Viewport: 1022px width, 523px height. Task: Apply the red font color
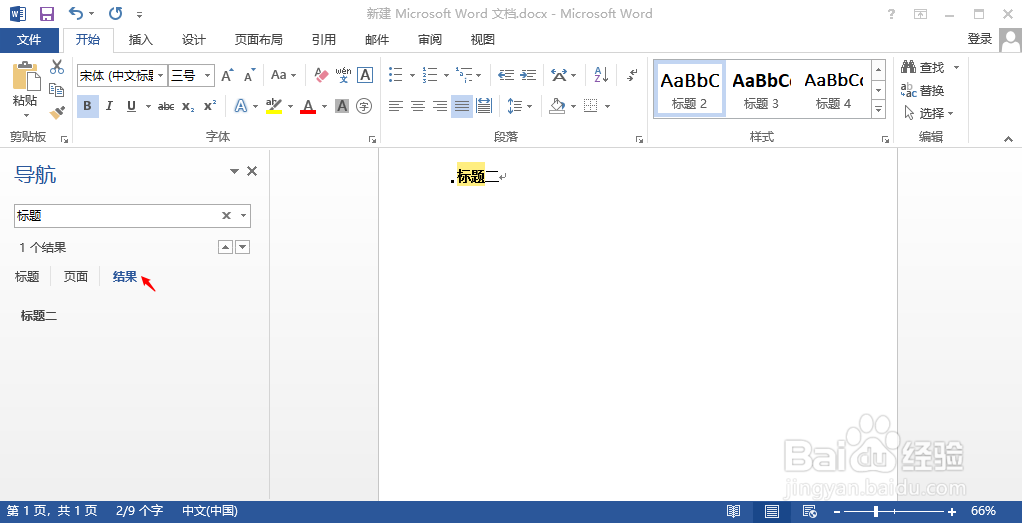tap(308, 106)
